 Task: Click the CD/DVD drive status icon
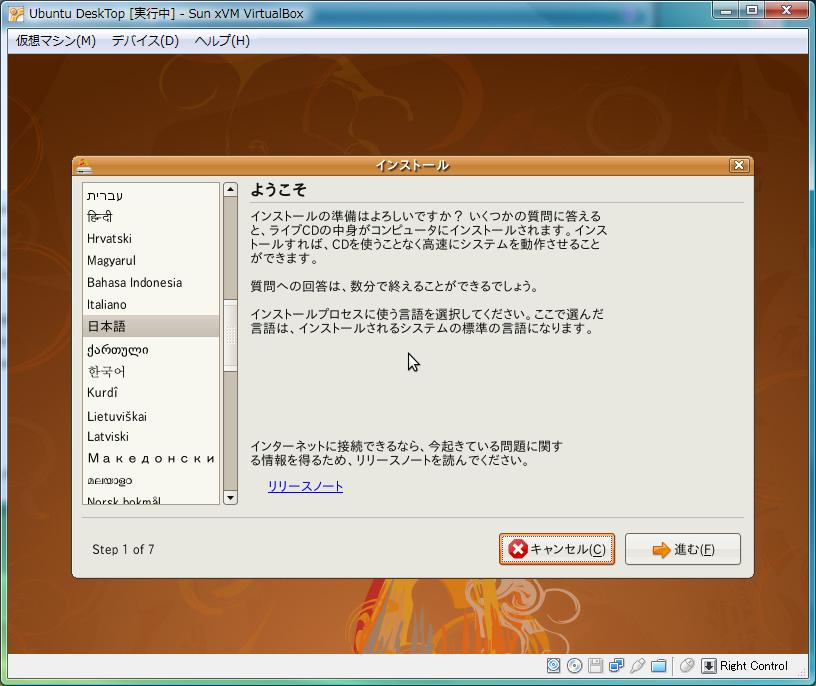575,665
